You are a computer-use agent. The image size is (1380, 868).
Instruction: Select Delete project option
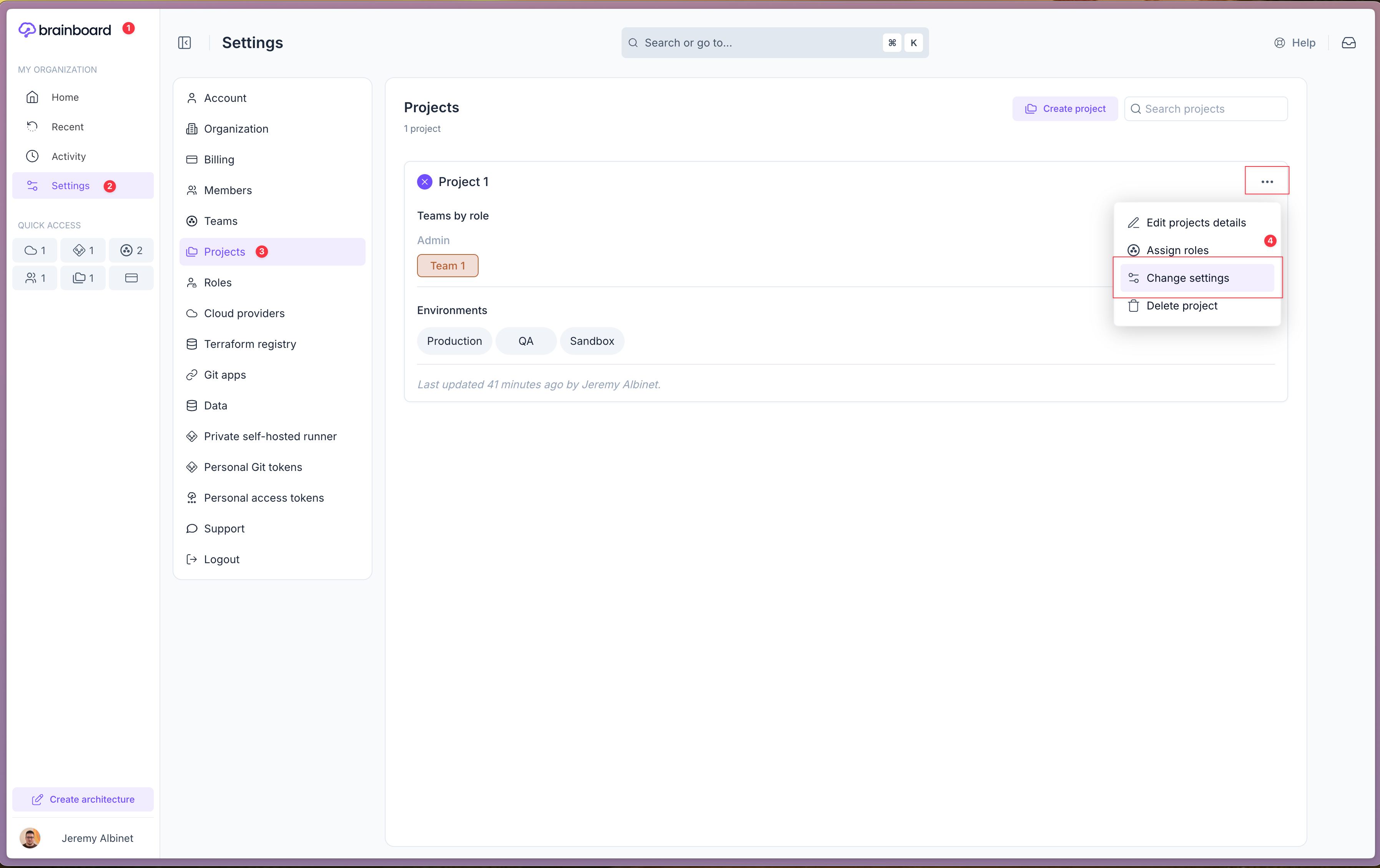click(1182, 306)
